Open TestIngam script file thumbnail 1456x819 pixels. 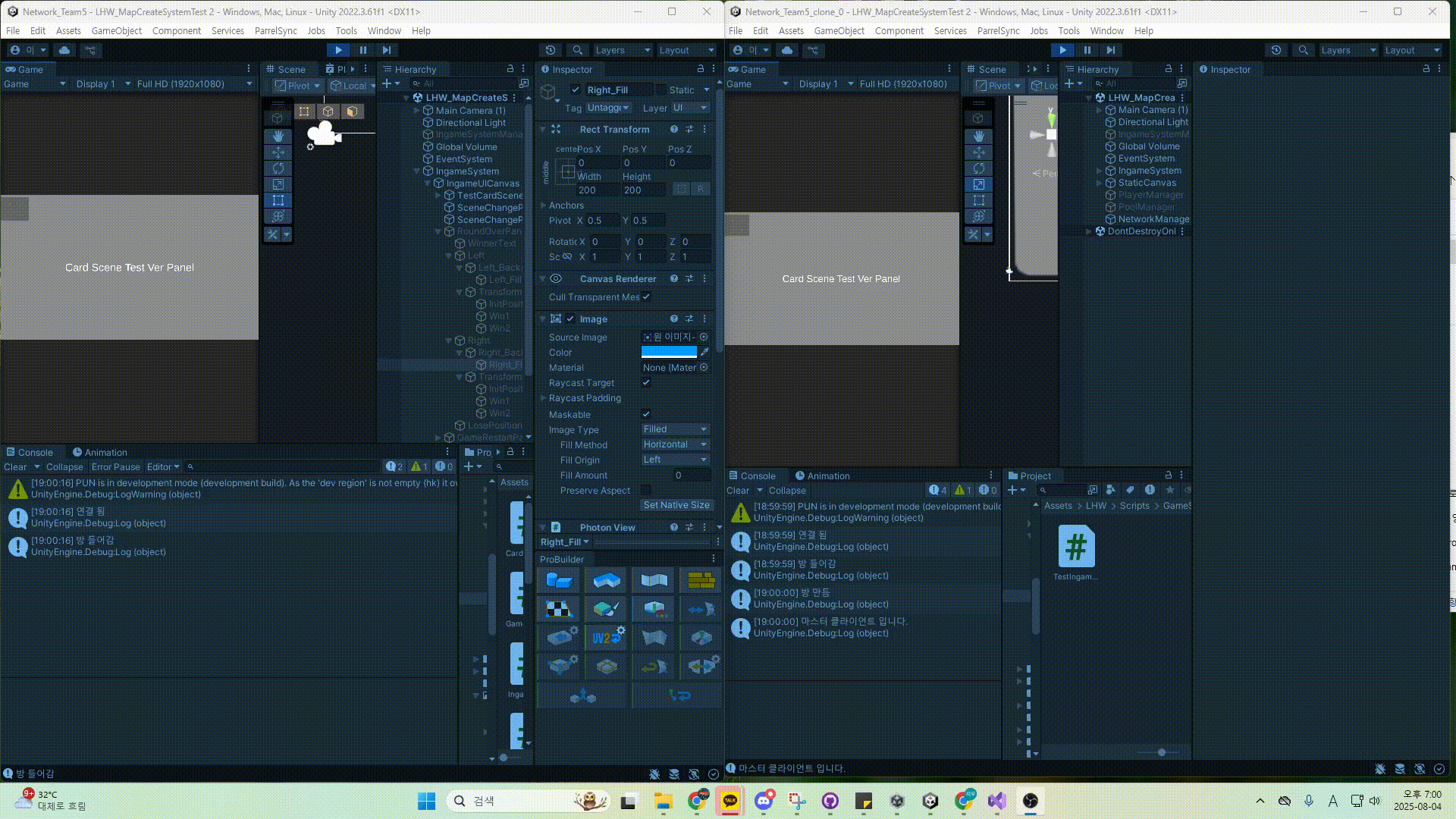pos(1075,548)
